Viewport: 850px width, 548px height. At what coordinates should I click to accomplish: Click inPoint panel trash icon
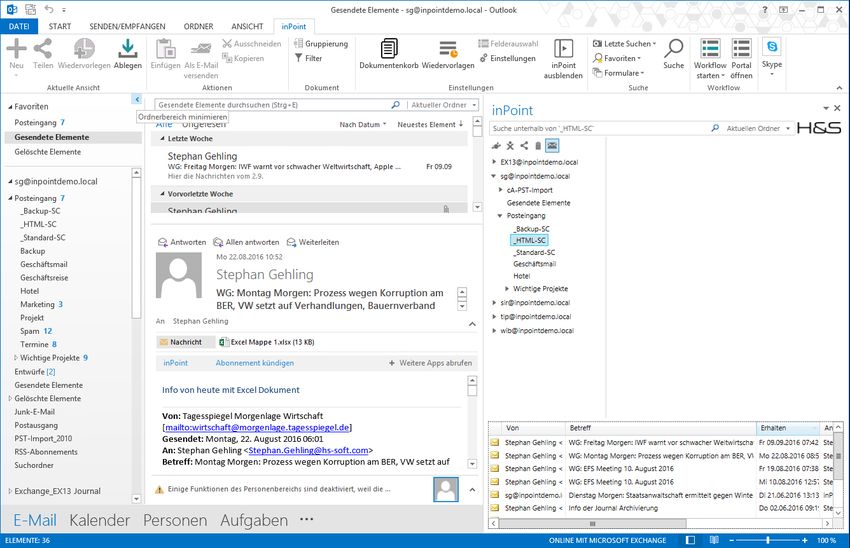(x=538, y=145)
